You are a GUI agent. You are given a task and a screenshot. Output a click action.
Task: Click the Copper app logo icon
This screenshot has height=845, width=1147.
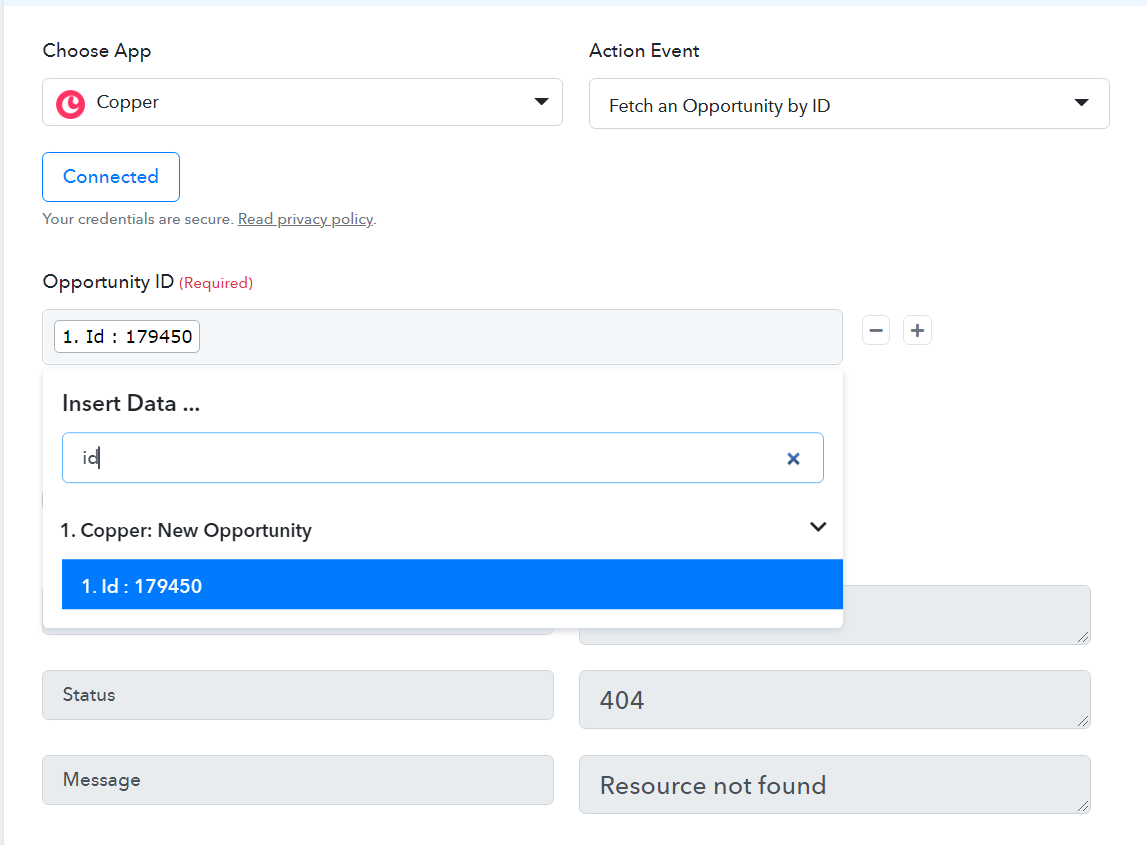(x=71, y=104)
